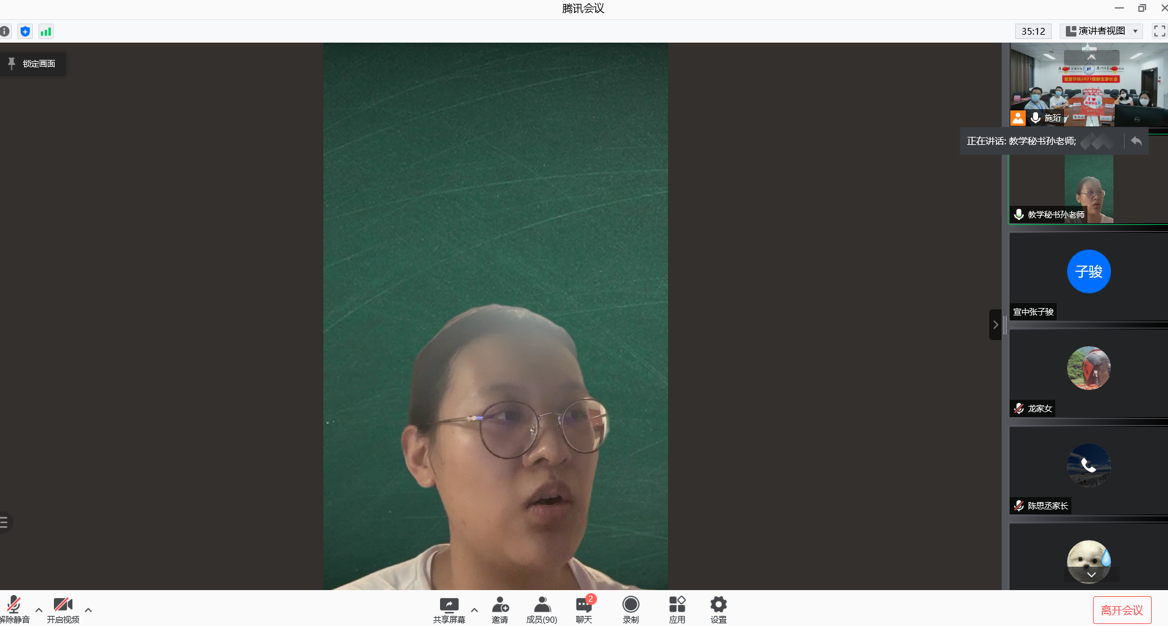
Task: Open the Speaker View (演讲者视图) dropdown
Action: [1101, 31]
